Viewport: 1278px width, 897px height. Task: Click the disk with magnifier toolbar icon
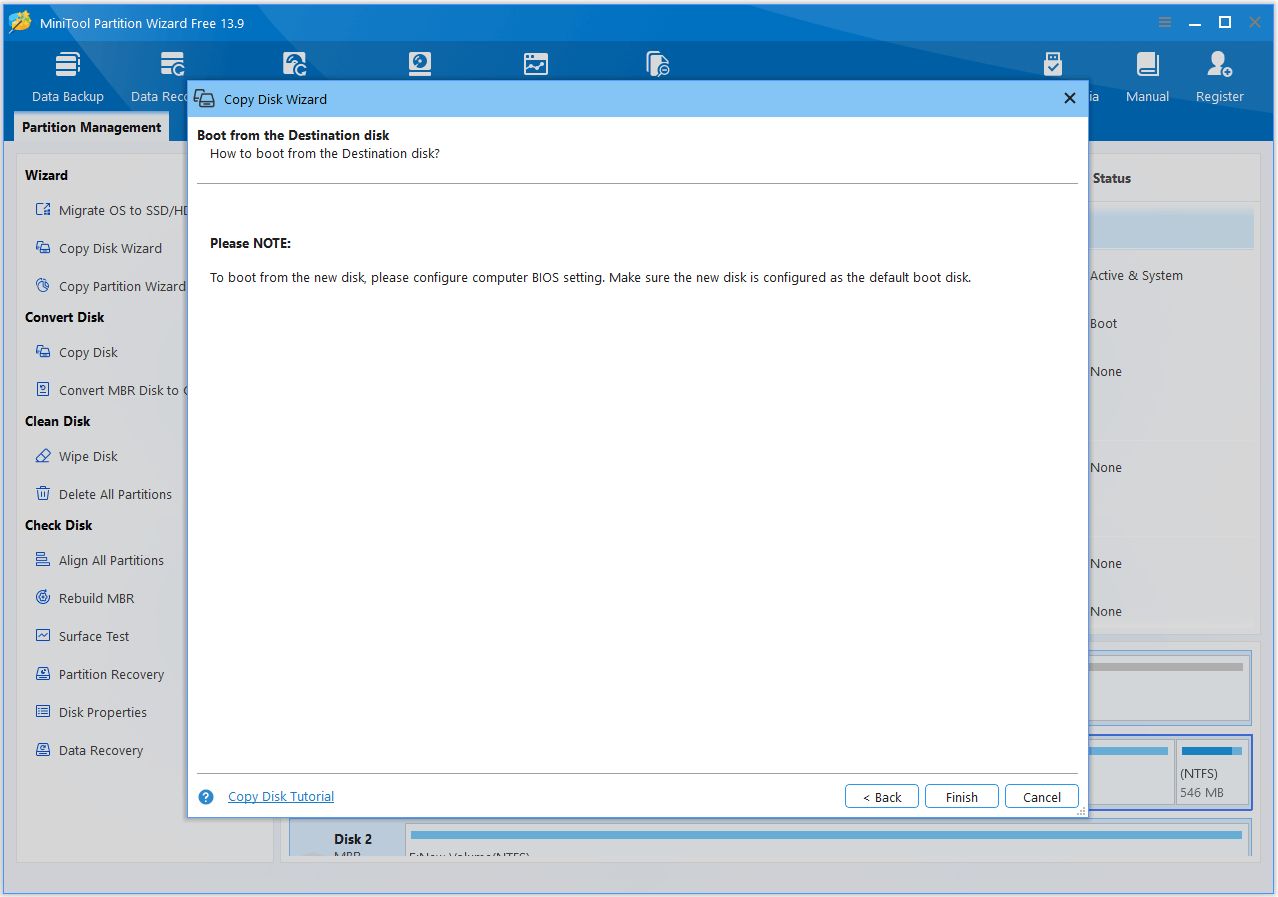(x=657, y=65)
